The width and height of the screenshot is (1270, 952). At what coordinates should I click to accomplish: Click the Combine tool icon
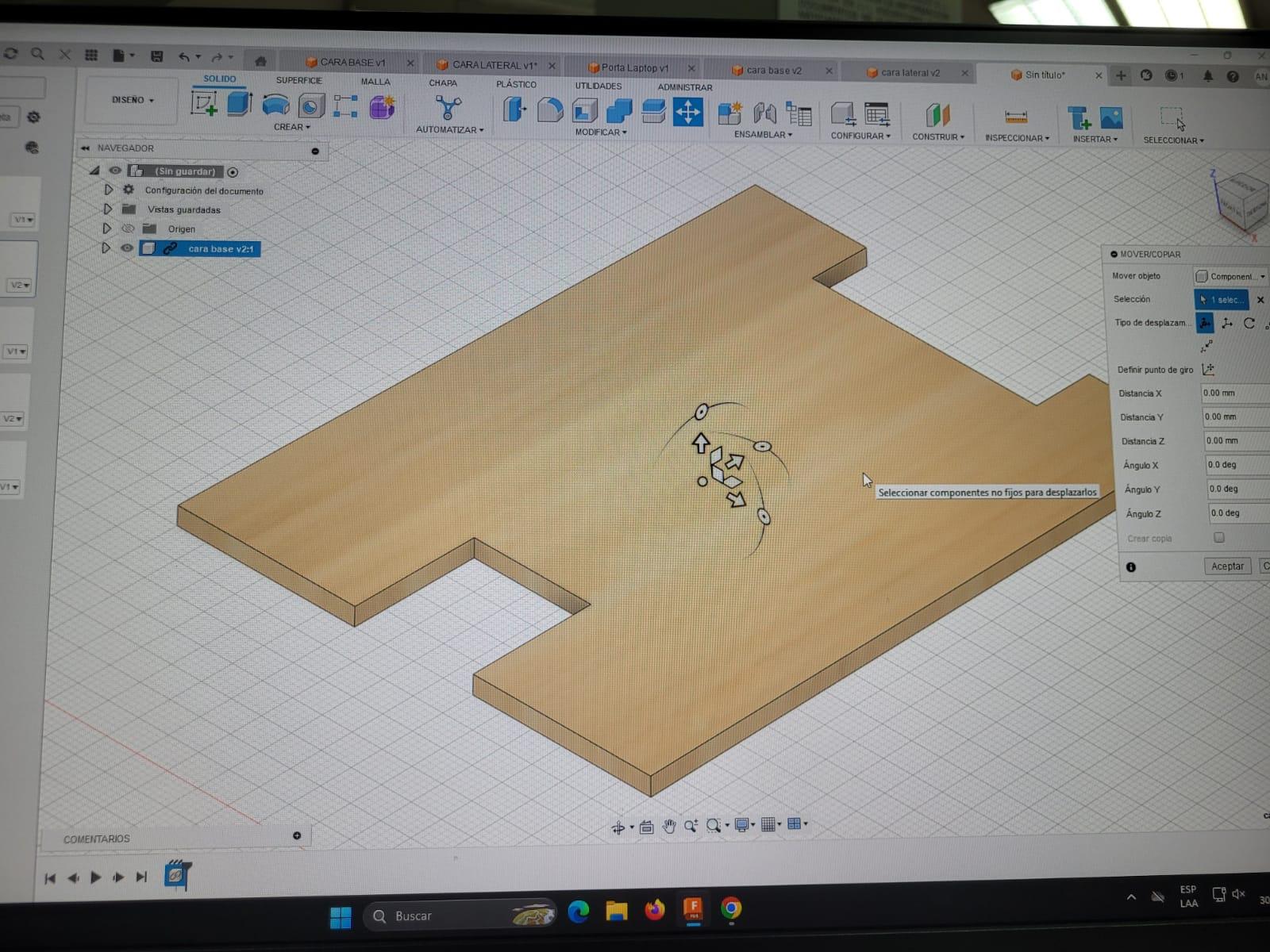[x=619, y=111]
